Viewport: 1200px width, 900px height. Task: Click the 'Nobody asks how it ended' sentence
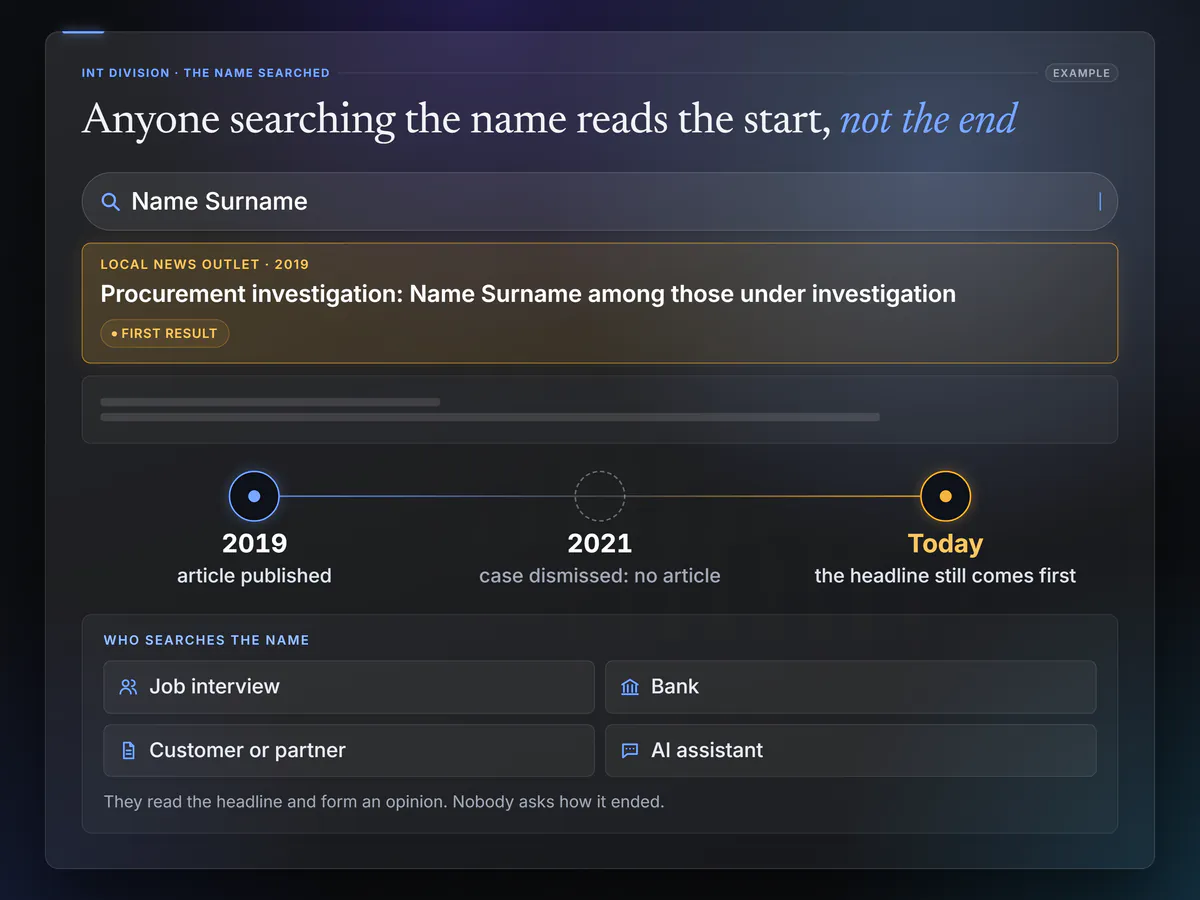click(558, 802)
